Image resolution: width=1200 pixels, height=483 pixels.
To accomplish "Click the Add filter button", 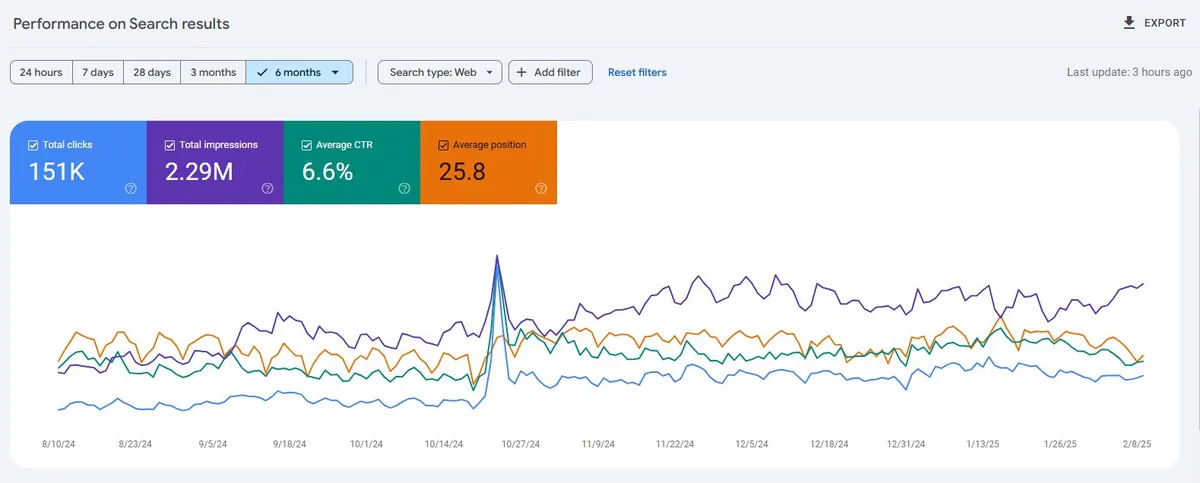I will (x=551, y=72).
